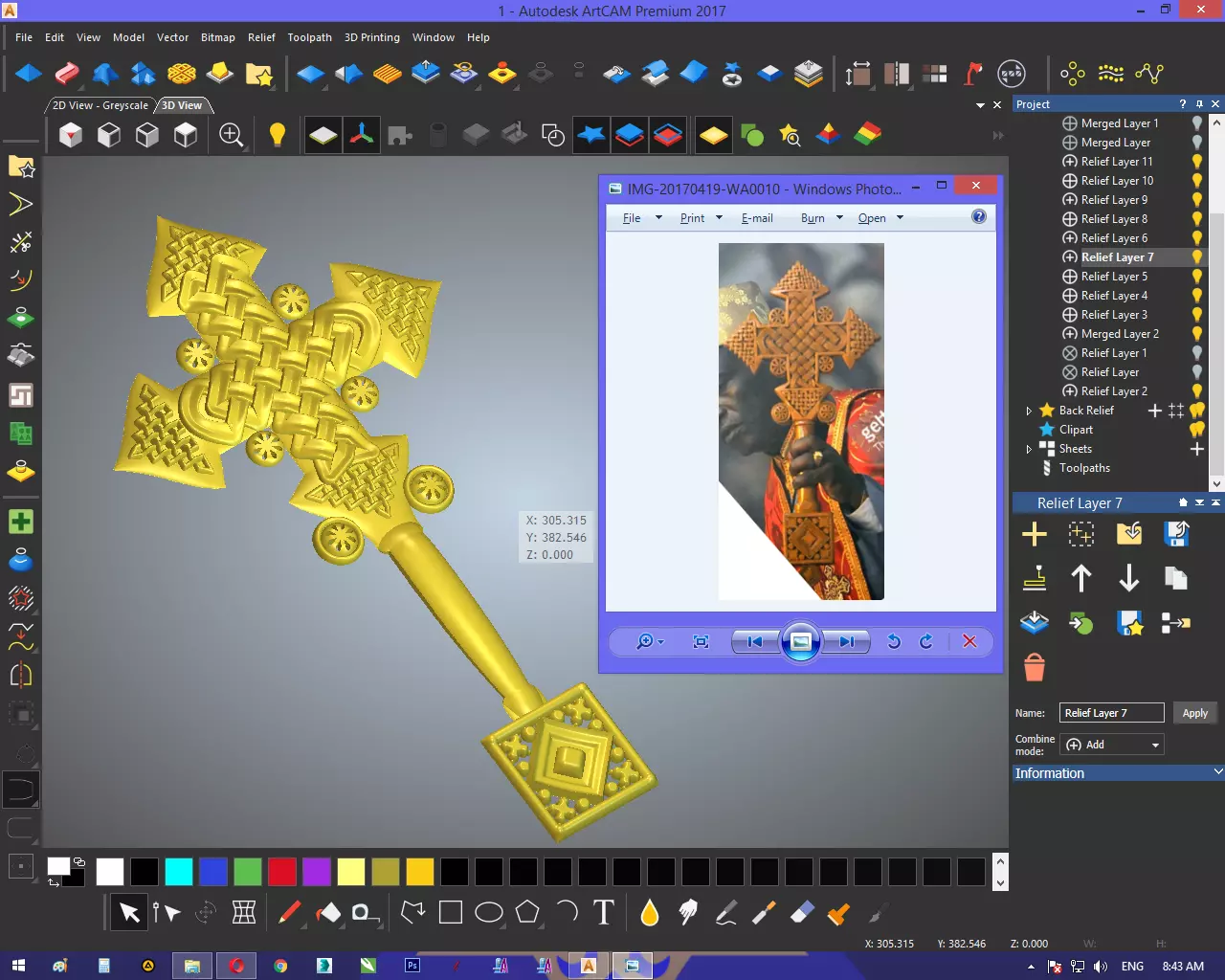This screenshot has width=1225, height=980.
Task: Choose the arrow Select tool
Action: (x=129, y=913)
